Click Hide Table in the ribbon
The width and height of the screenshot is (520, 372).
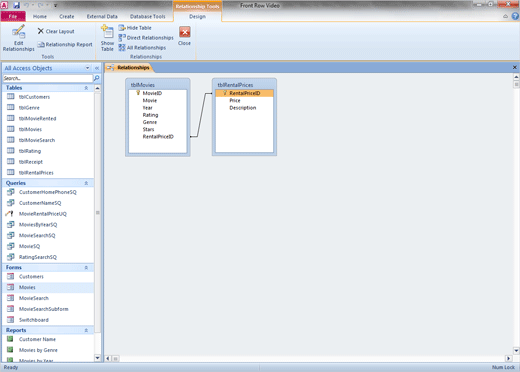pyautogui.click(x=135, y=28)
